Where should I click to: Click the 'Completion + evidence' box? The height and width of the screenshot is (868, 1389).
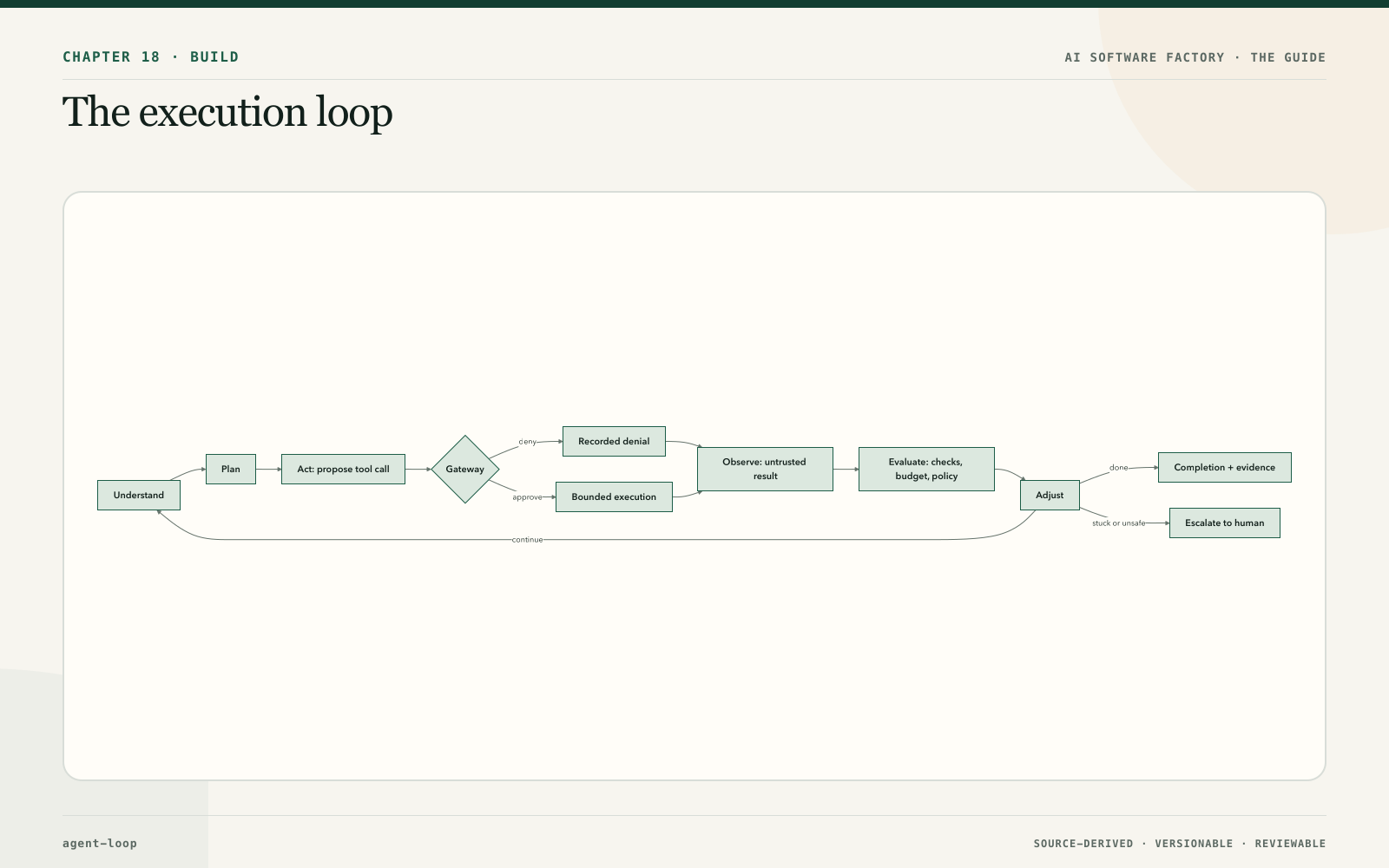1225,467
